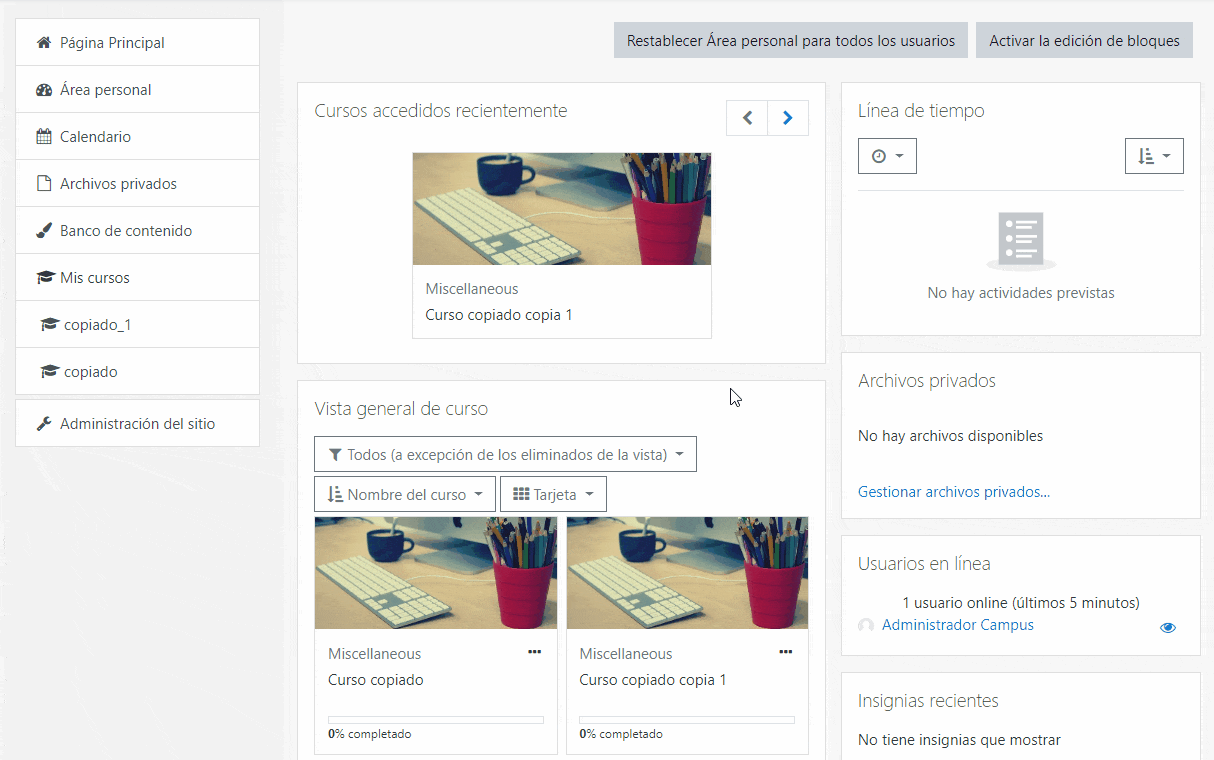Viewport: 1214px width, 760px height.
Task: Click the wrench icon for Administración del sitio
Action: (x=44, y=424)
